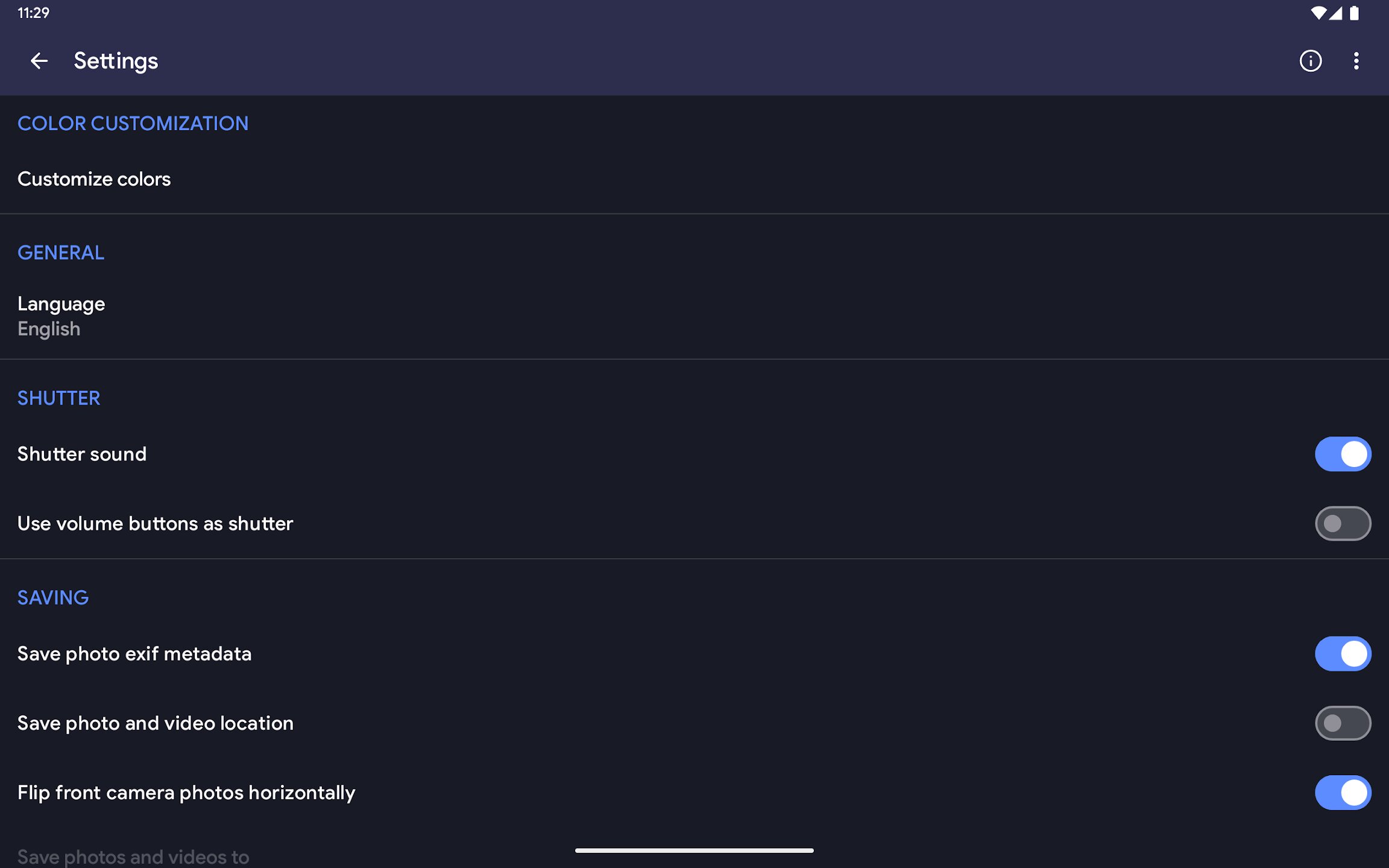This screenshot has height=868, width=1389.
Task: Tap the cellular signal icon
Action: click(x=1335, y=13)
